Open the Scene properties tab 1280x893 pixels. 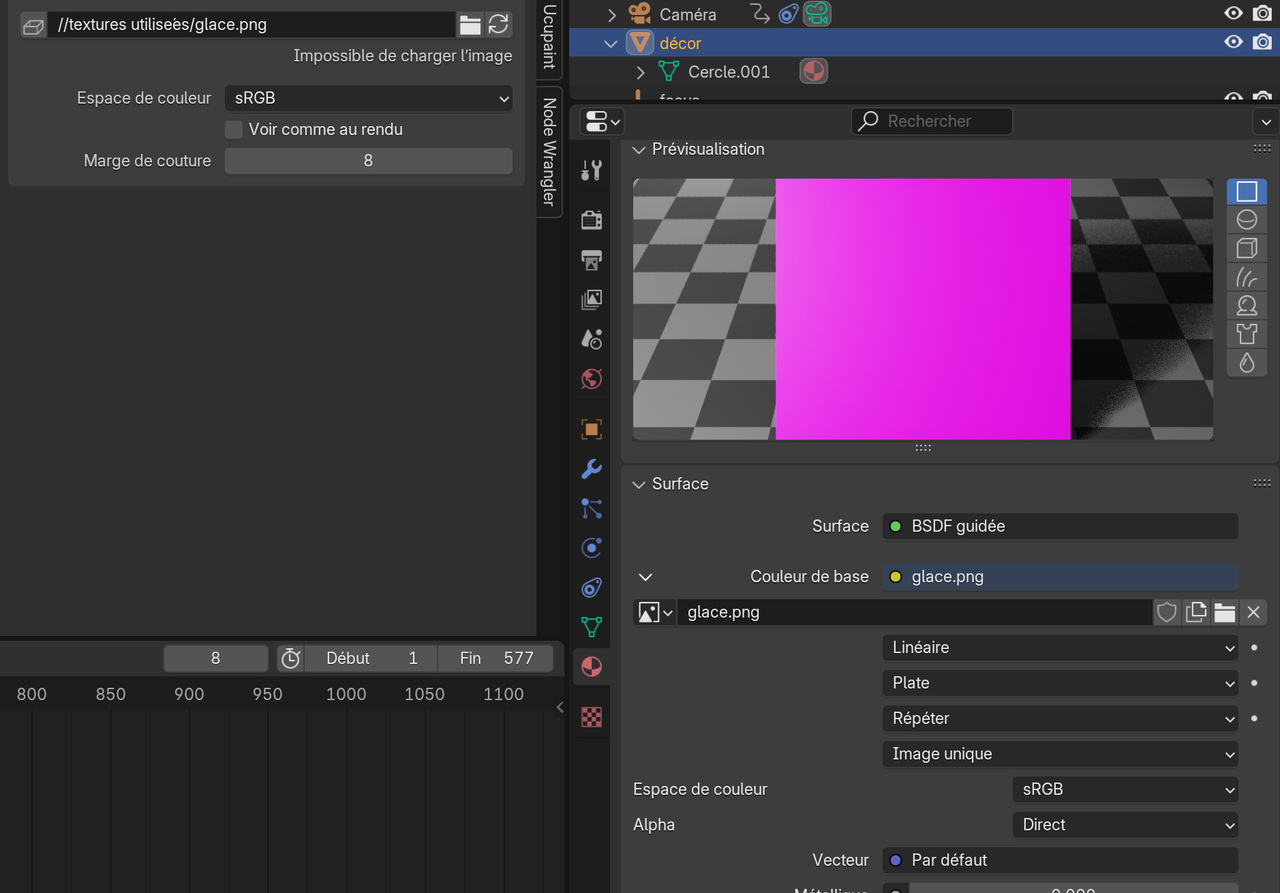coord(591,339)
